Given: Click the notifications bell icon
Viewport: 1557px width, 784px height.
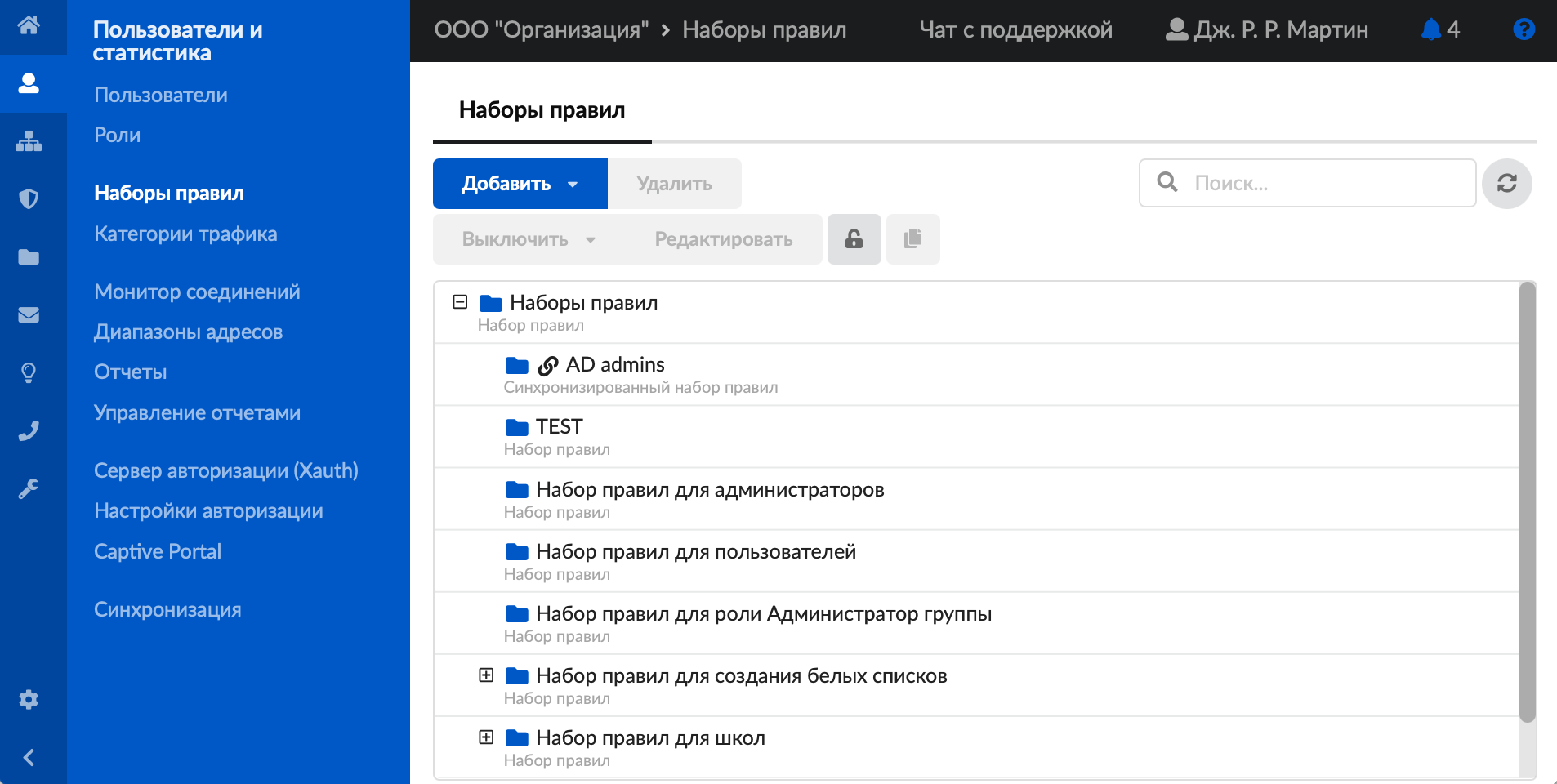Looking at the screenshot, I should pyautogui.click(x=1431, y=30).
